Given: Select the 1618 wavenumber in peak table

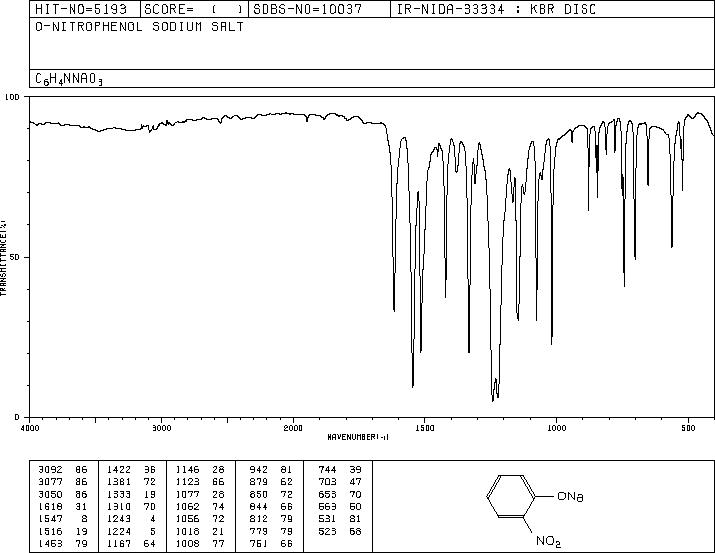Looking at the screenshot, I should (x=50, y=506).
